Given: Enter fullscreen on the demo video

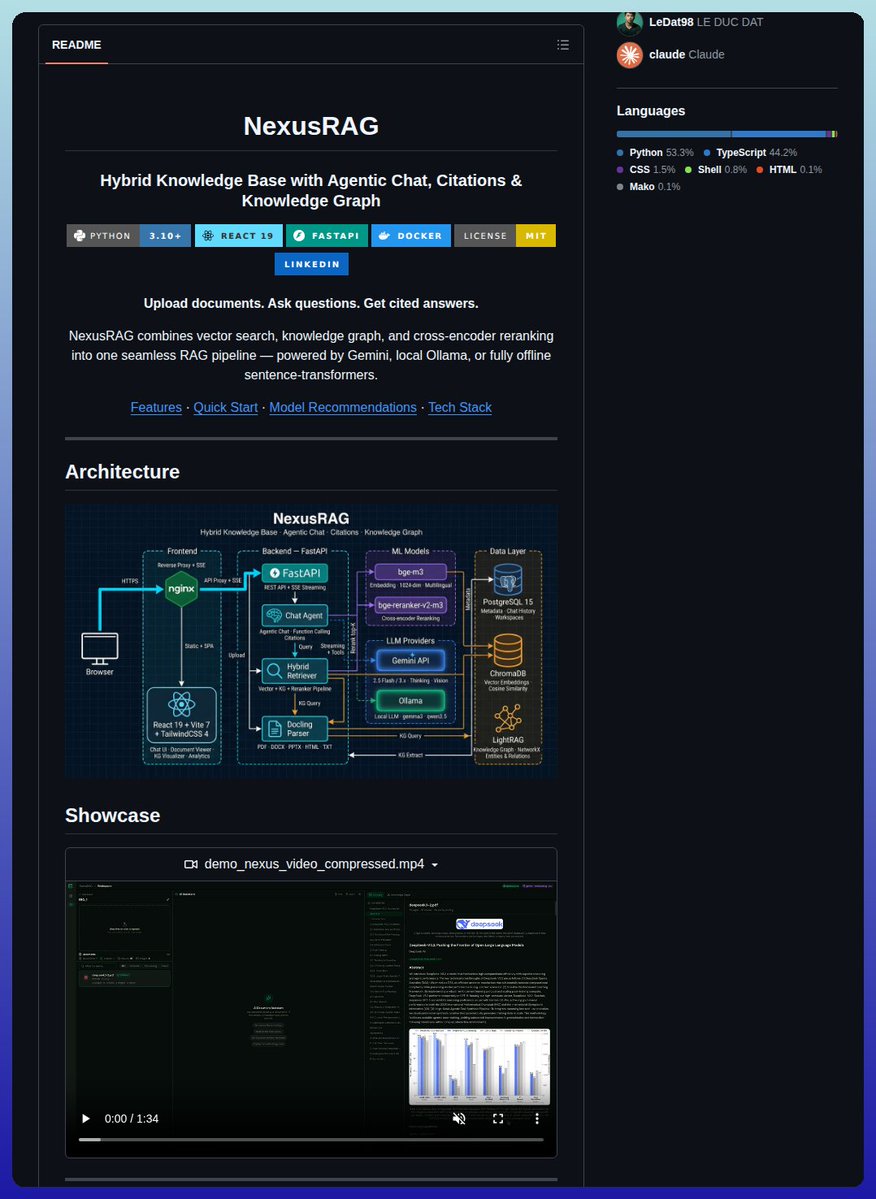Looking at the screenshot, I should coord(498,1119).
